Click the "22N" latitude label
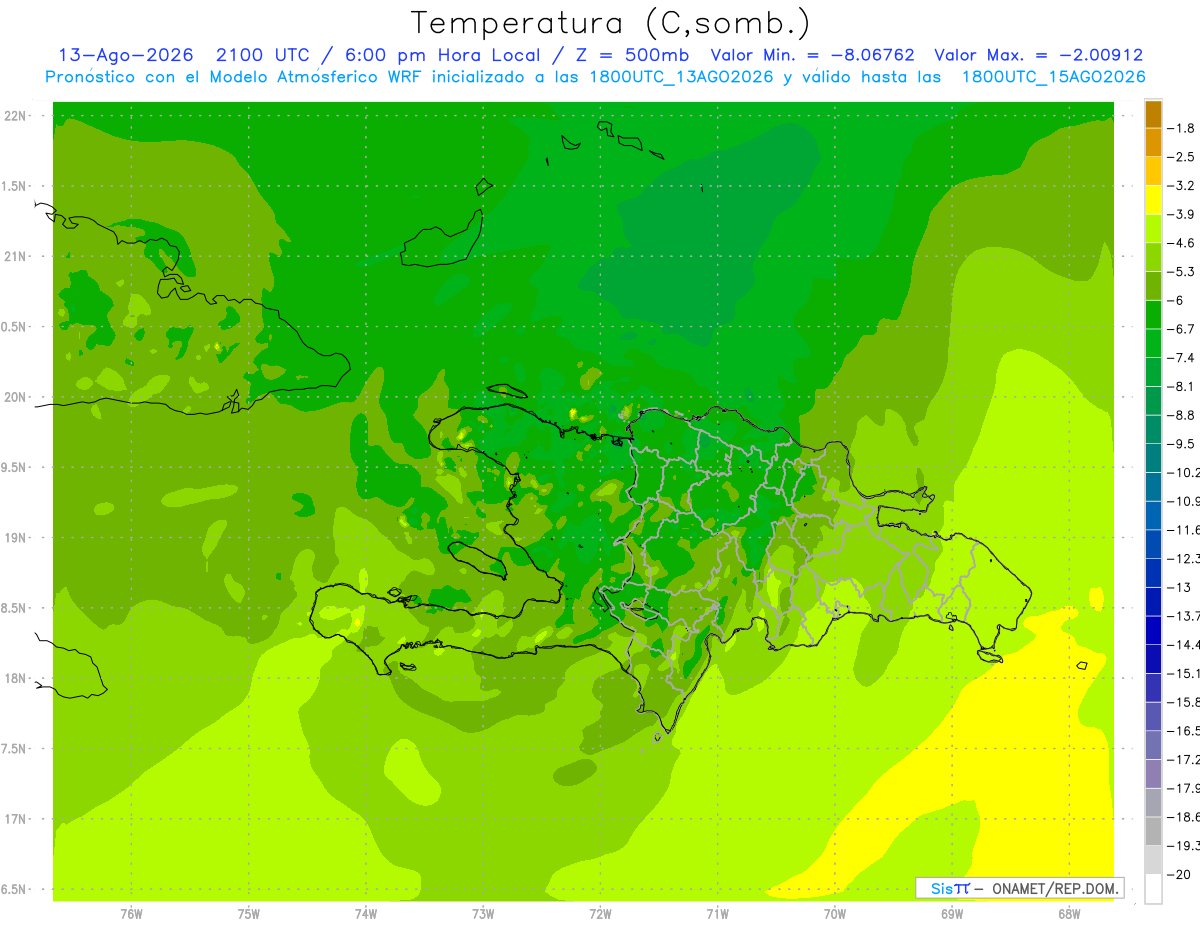1200x927 pixels. point(14,116)
